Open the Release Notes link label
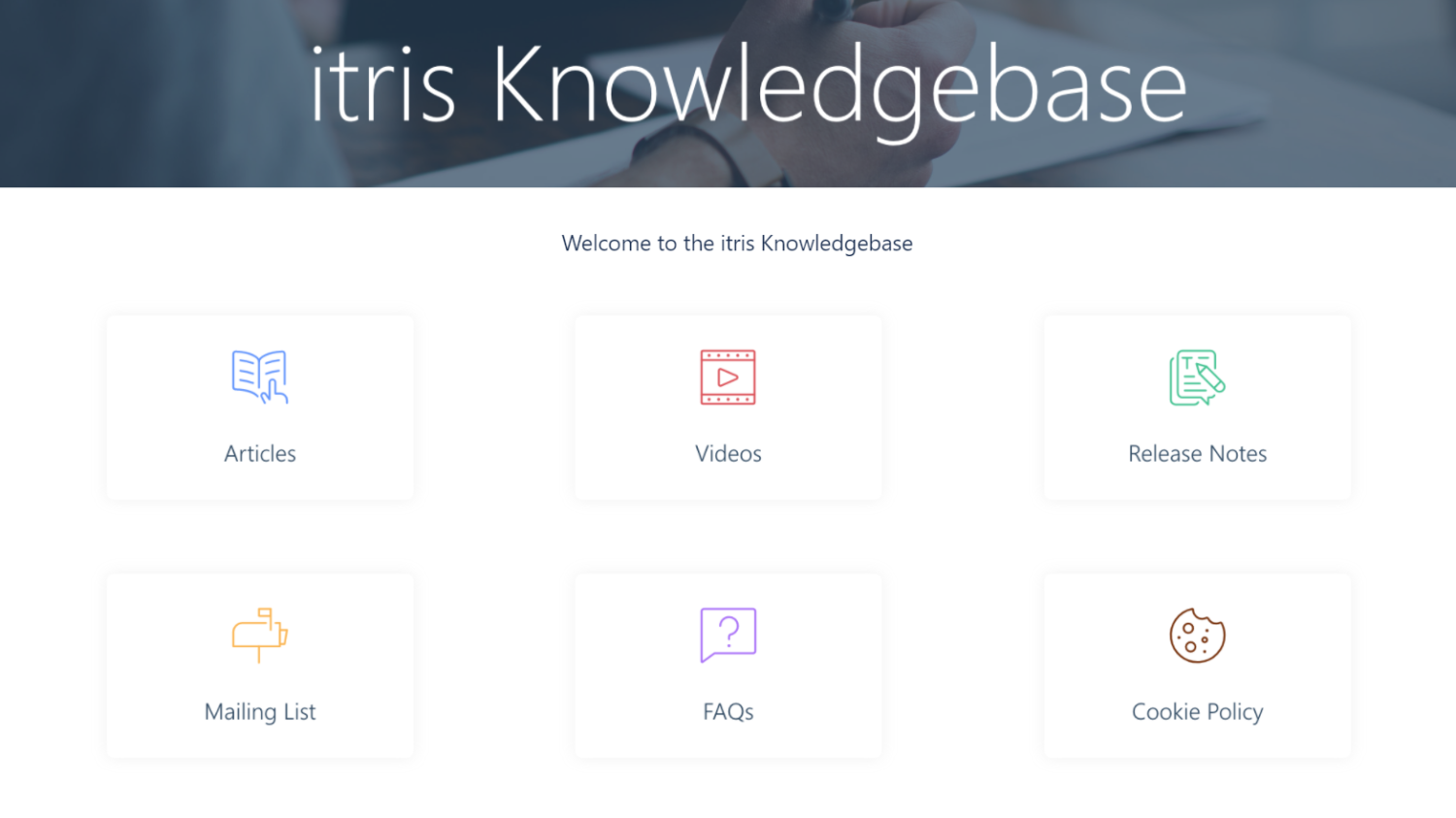The image size is (1456, 818). (1197, 453)
